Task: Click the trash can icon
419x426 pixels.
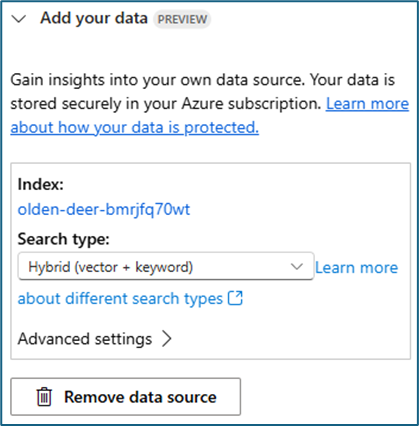Action: (44, 397)
